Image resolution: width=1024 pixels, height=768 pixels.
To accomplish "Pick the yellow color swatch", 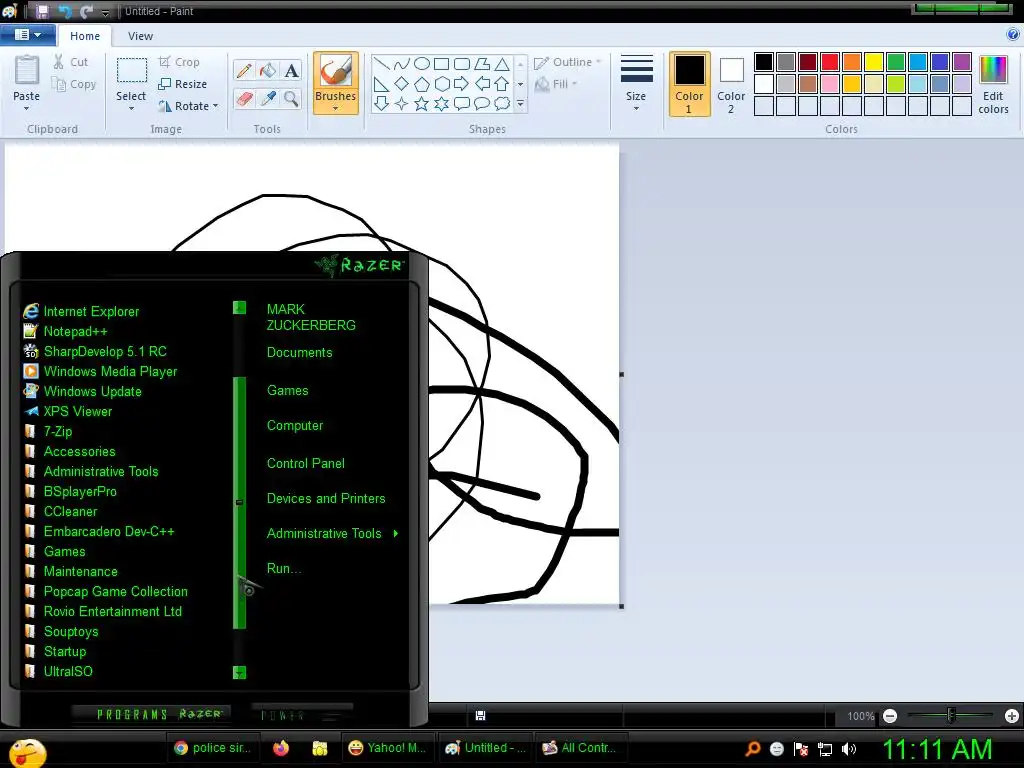I will (874, 62).
